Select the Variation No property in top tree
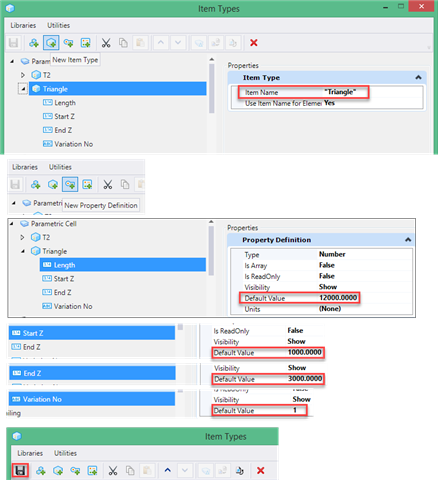438x480 pixels. pyautogui.click(x=68, y=144)
